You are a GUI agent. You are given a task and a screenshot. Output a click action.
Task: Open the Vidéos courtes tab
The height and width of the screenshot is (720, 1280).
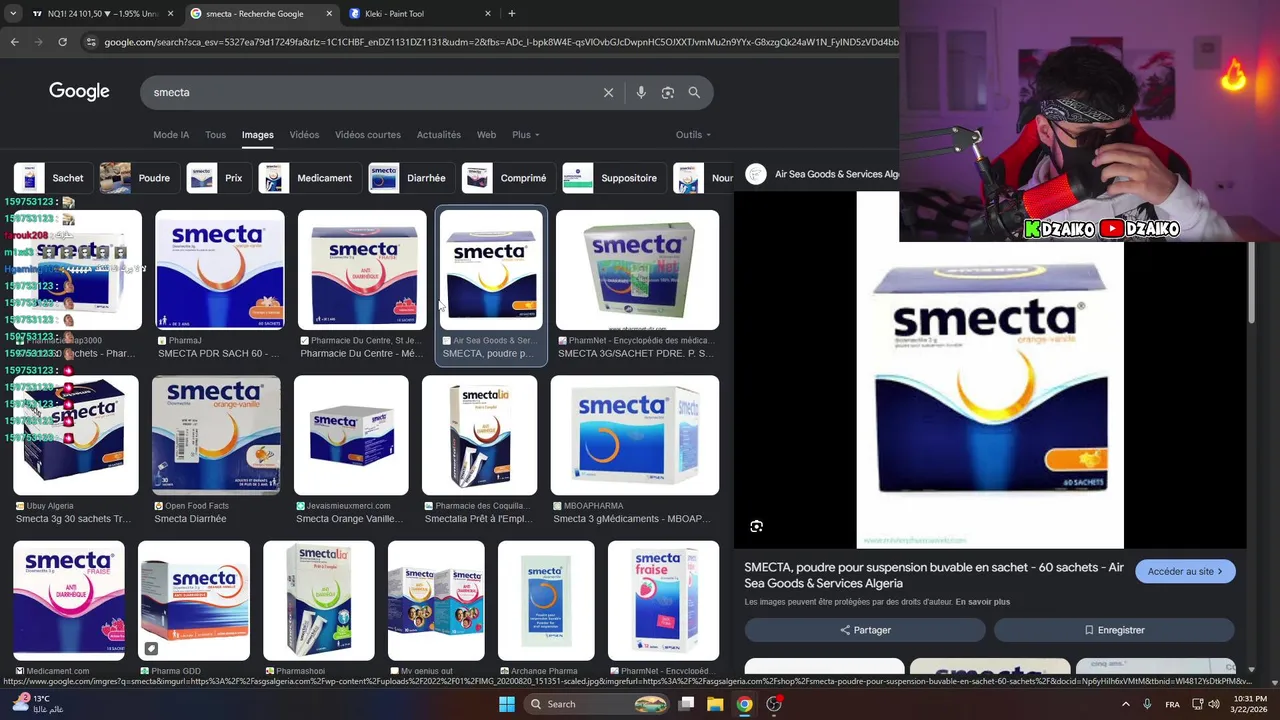pyautogui.click(x=368, y=135)
